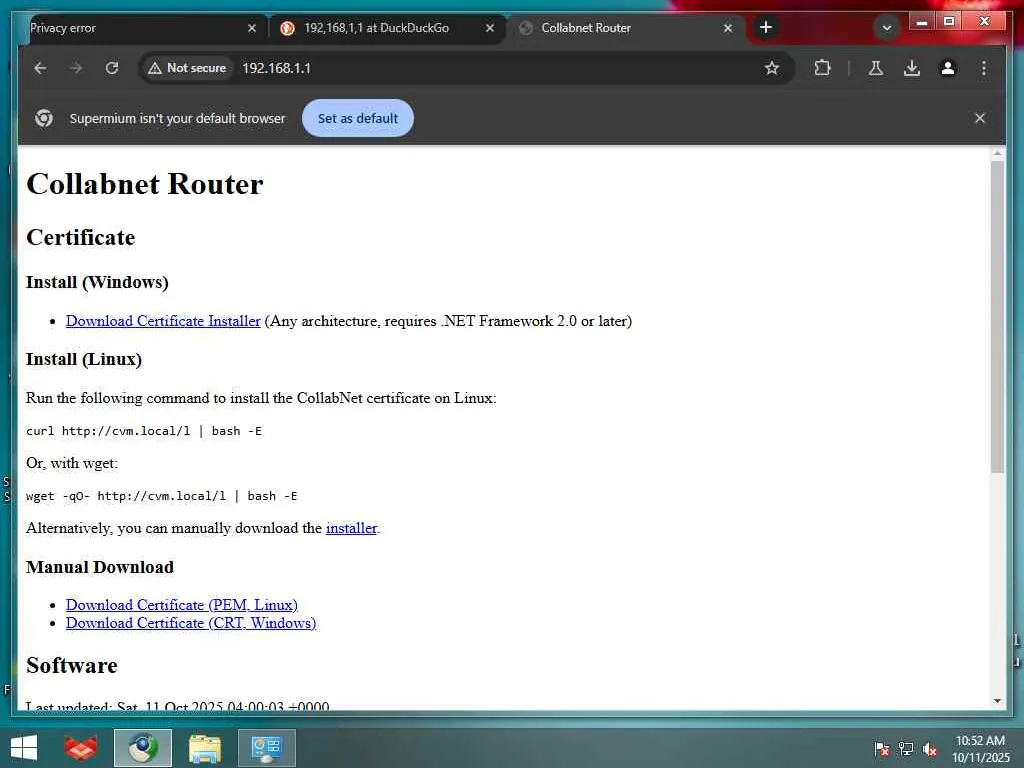Open the Downloads tray icon
The width and height of the screenshot is (1024, 768).
[912, 68]
